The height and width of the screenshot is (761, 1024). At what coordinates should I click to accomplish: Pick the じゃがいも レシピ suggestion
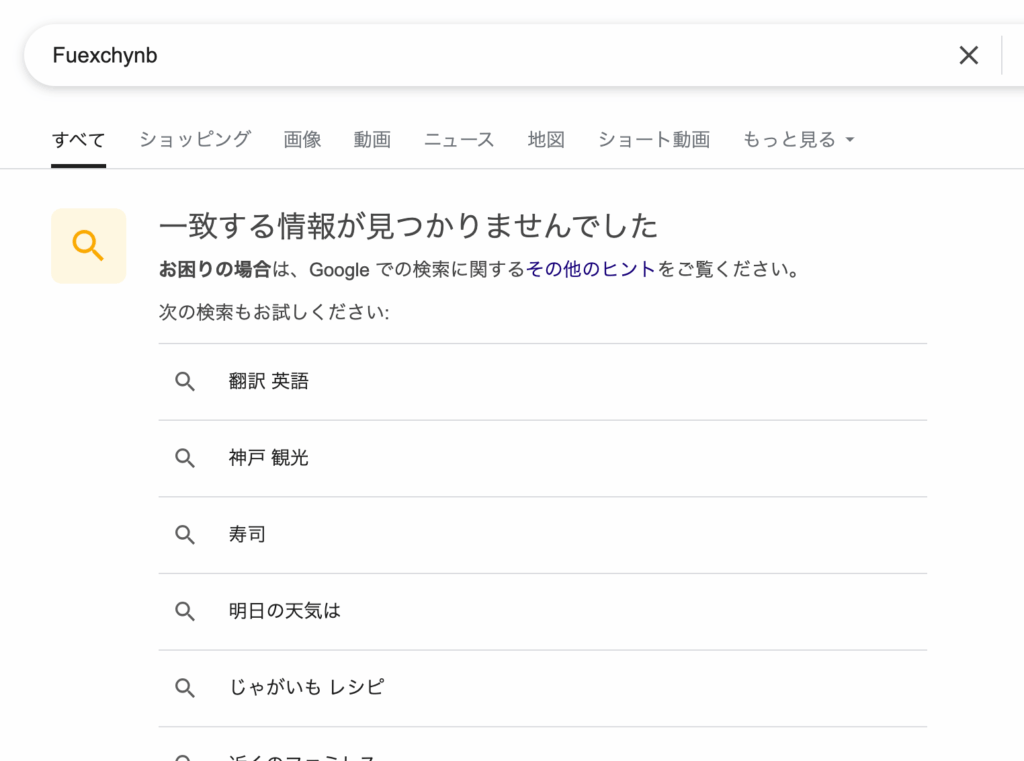pos(543,687)
